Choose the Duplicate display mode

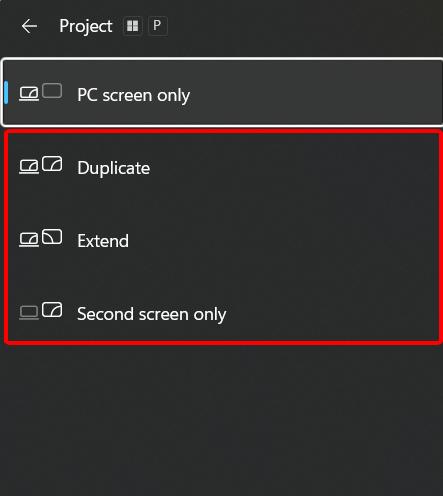tap(222, 167)
